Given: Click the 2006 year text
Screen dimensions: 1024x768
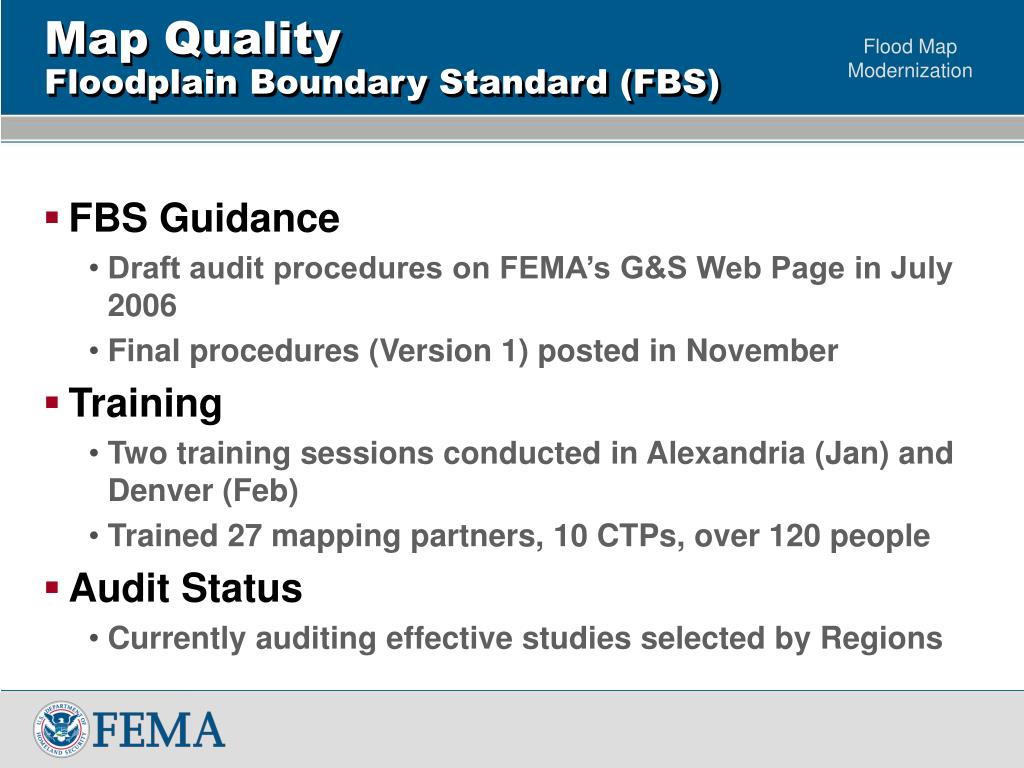Looking at the screenshot, I should (142, 306).
